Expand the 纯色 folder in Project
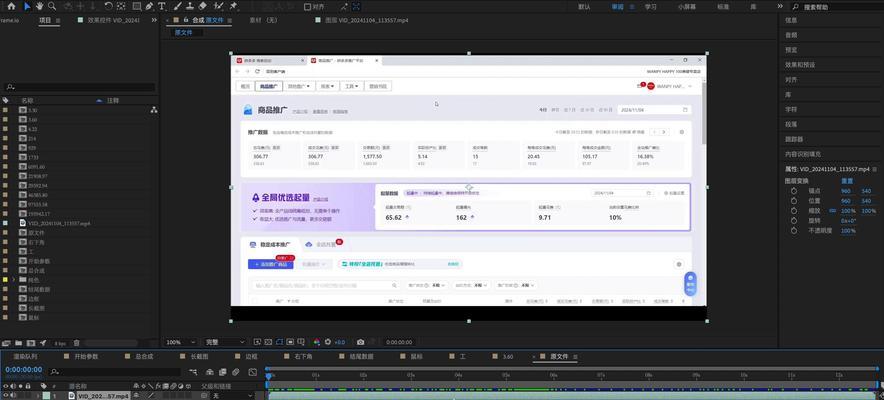 click(13, 279)
